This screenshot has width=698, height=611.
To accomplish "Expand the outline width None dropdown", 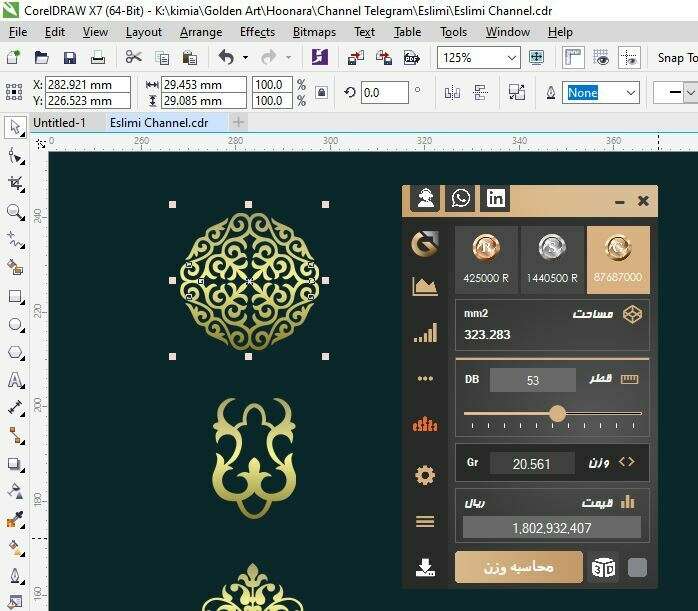I will [x=630, y=93].
